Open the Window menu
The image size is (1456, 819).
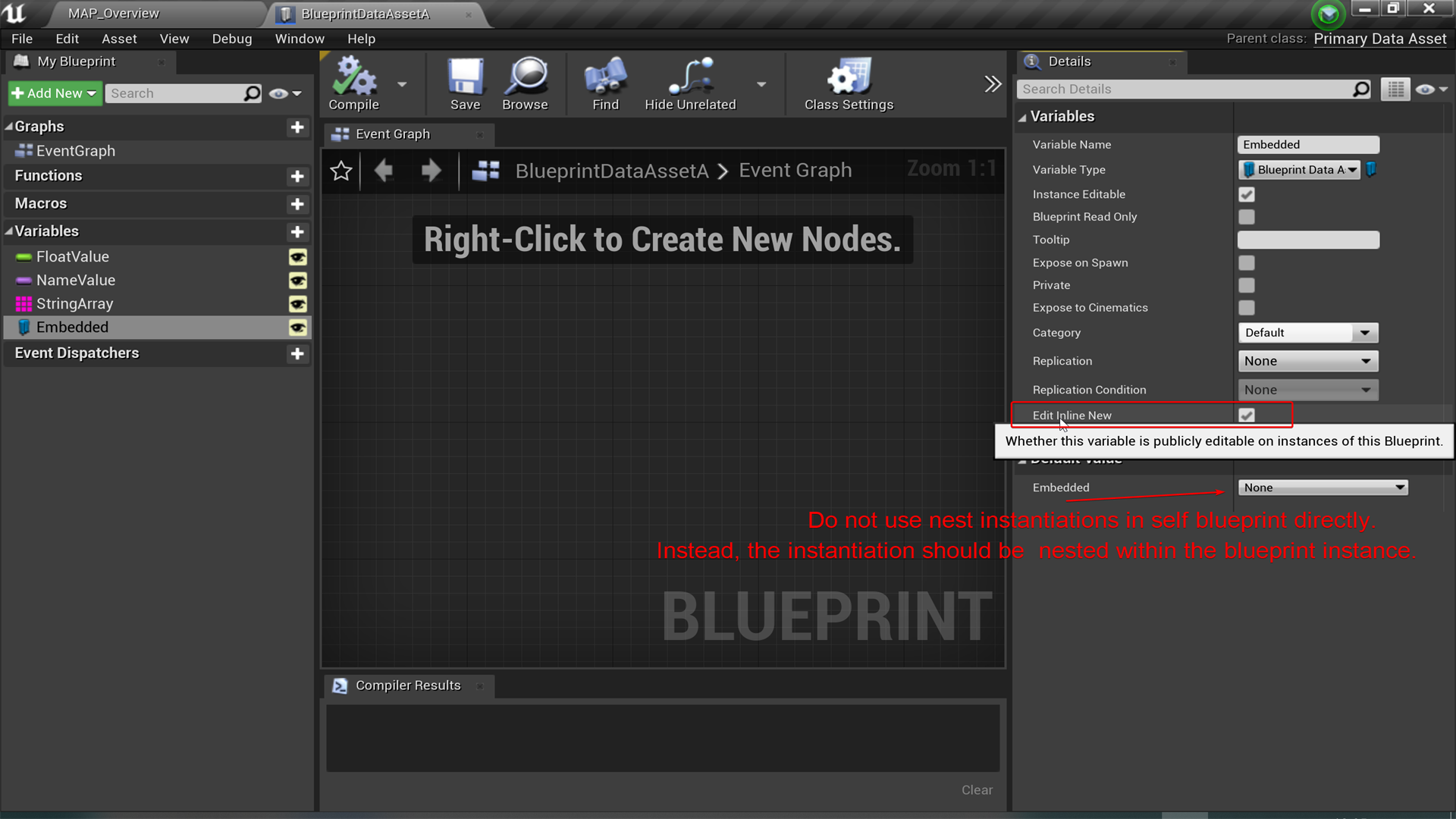click(299, 39)
